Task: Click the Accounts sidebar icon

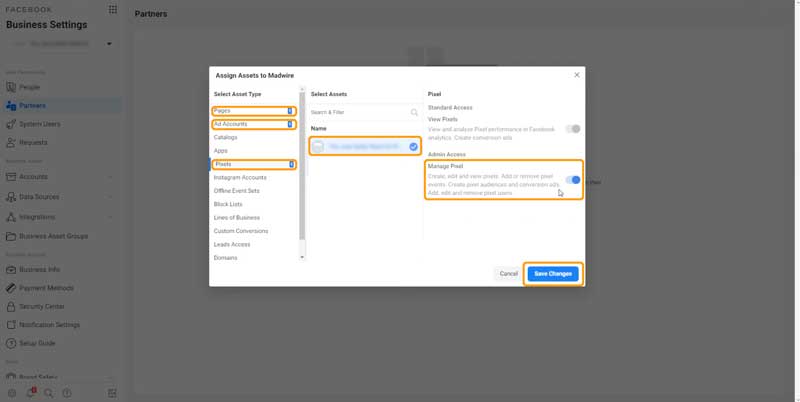Action: click(x=11, y=177)
